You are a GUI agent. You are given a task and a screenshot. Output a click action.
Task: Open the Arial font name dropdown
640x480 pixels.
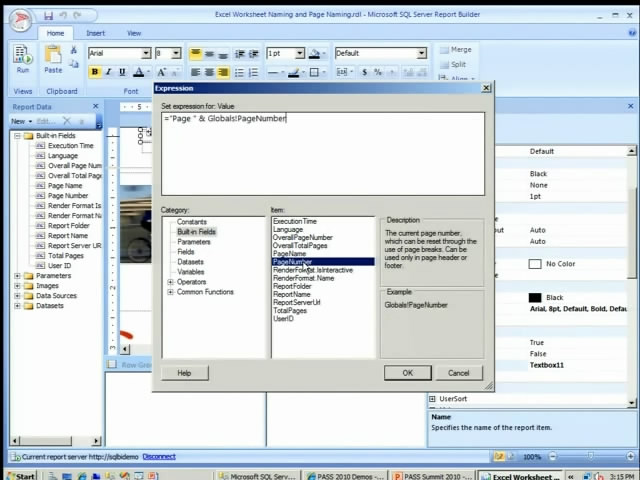[146, 53]
